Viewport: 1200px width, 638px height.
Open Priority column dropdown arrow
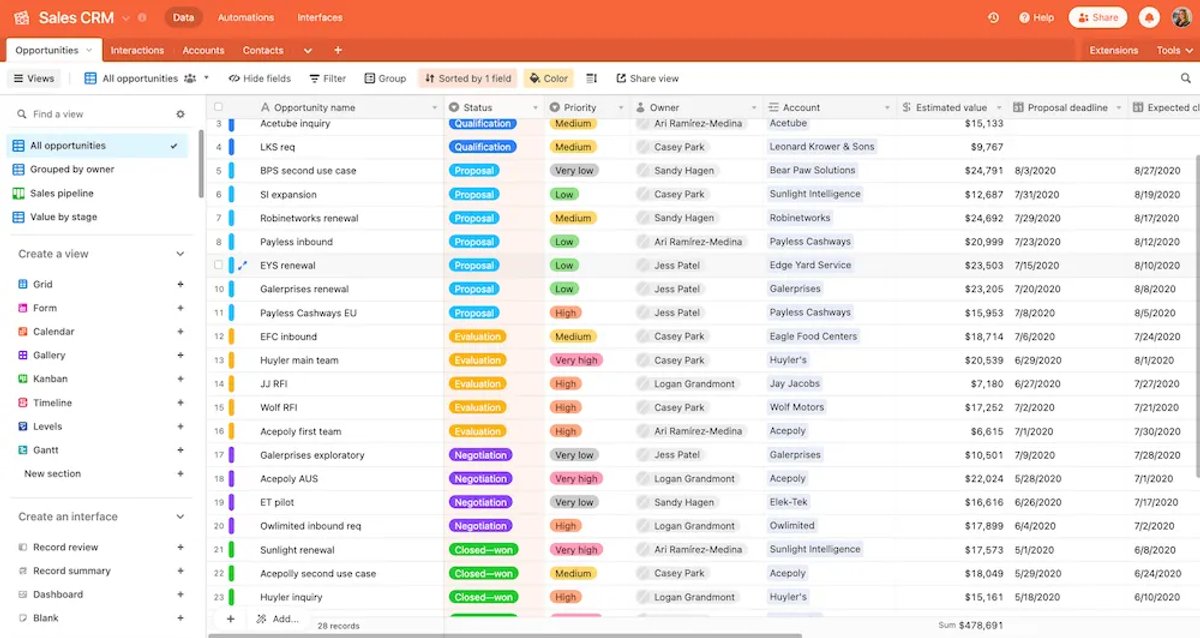coord(620,107)
